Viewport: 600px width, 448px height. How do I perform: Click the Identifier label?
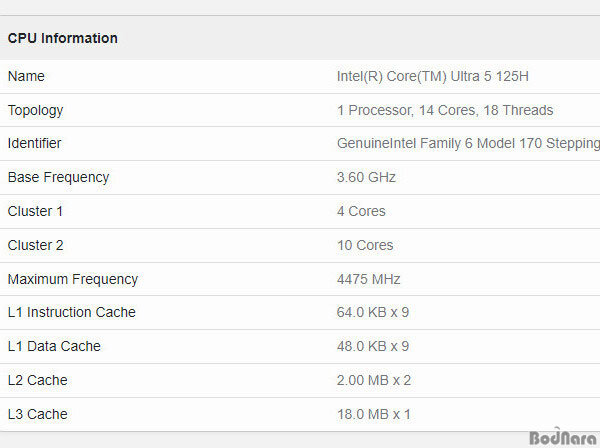pos(34,143)
